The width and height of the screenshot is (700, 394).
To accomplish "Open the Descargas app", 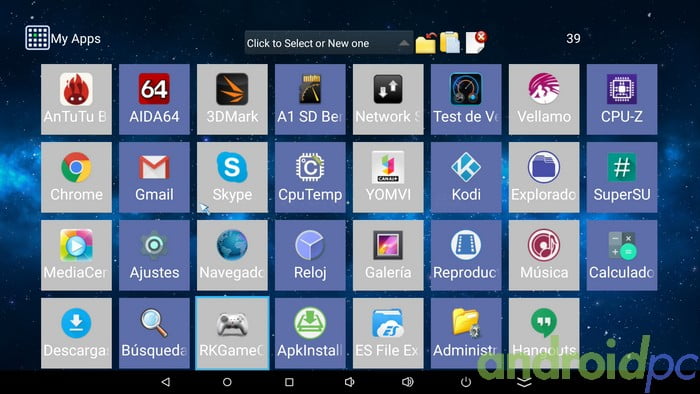I will (x=76, y=333).
